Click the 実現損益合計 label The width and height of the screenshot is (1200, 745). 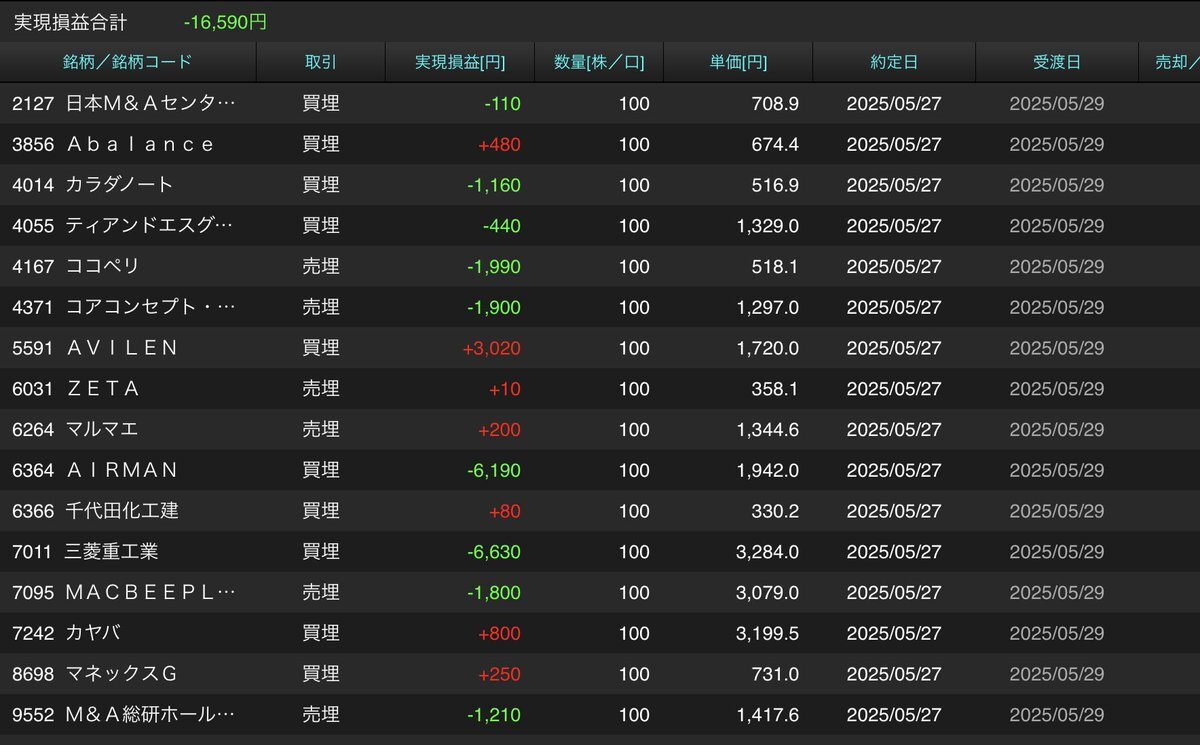(x=70, y=22)
